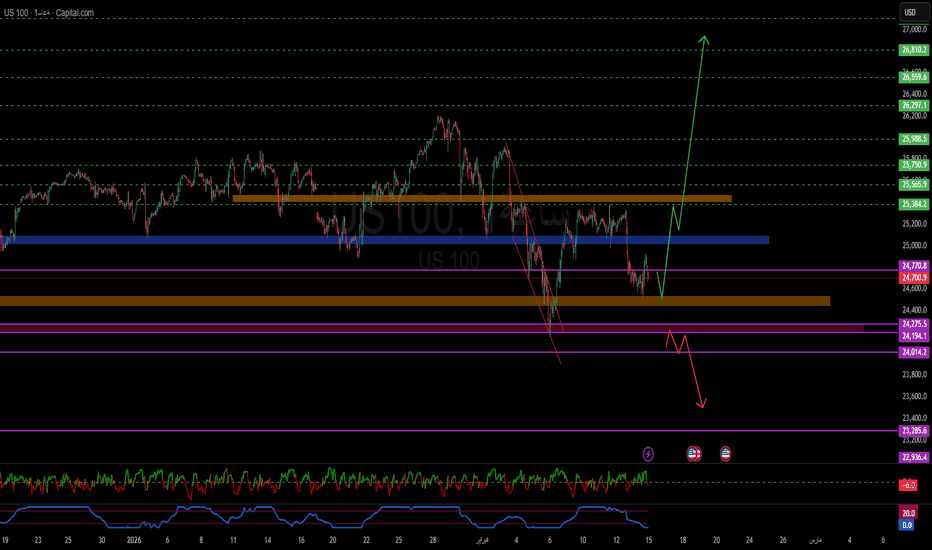The width and height of the screenshot is (932, 550).
Task: Select the purple 22,936.4 price label
Action: tap(914, 457)
